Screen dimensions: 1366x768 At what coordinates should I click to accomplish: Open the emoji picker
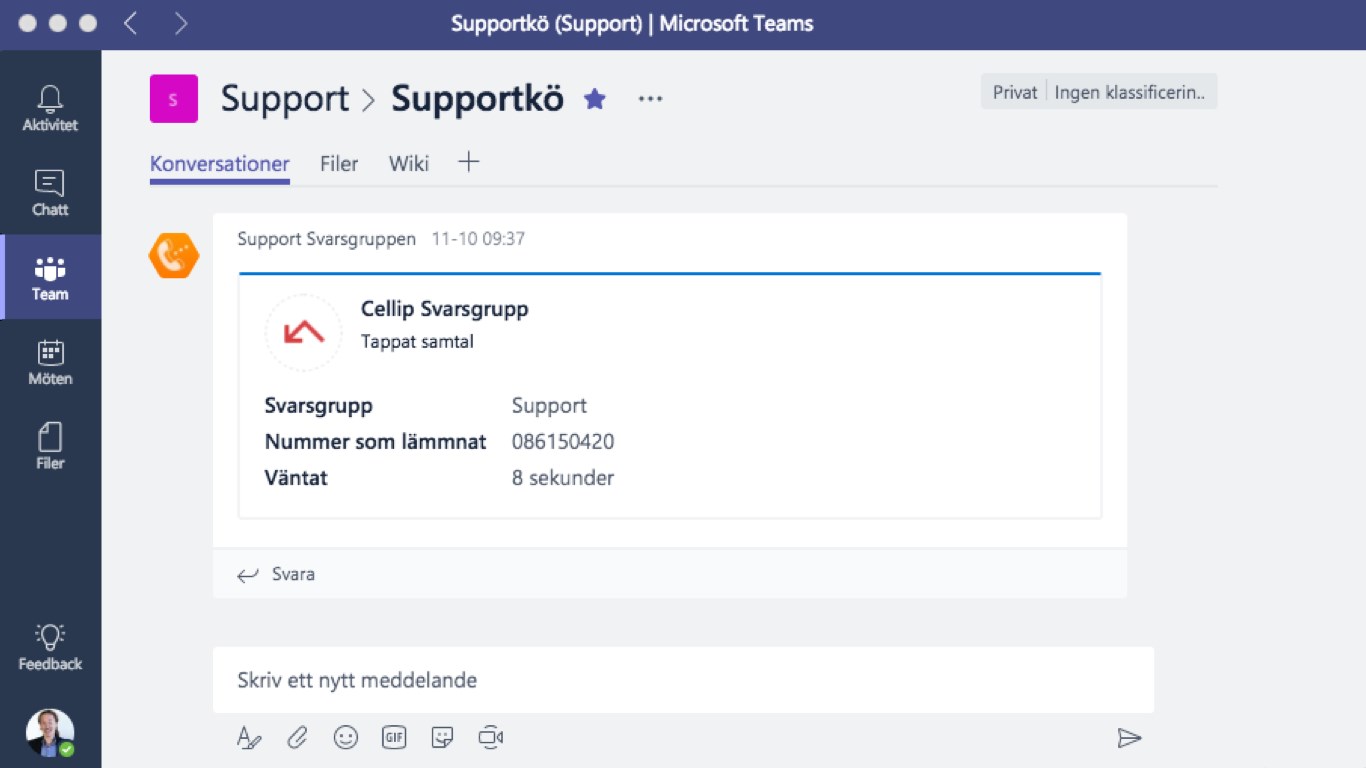[346, 738]
